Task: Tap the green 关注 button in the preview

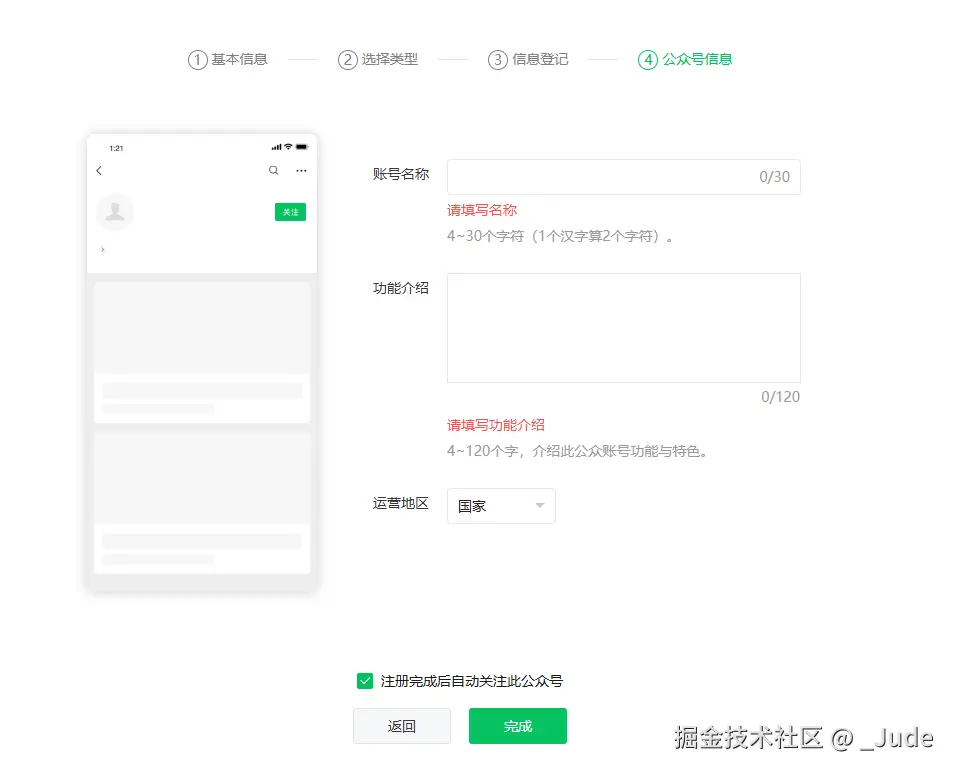Action: [x=290, y=212]
